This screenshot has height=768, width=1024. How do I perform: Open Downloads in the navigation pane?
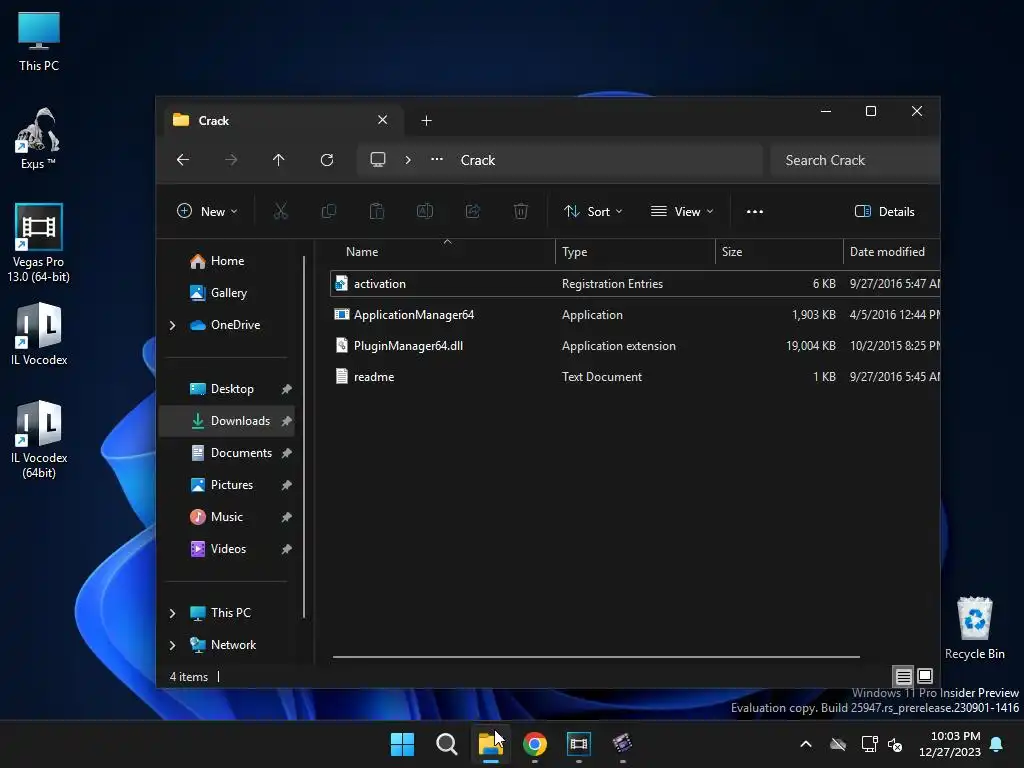(x=226, y=421)
